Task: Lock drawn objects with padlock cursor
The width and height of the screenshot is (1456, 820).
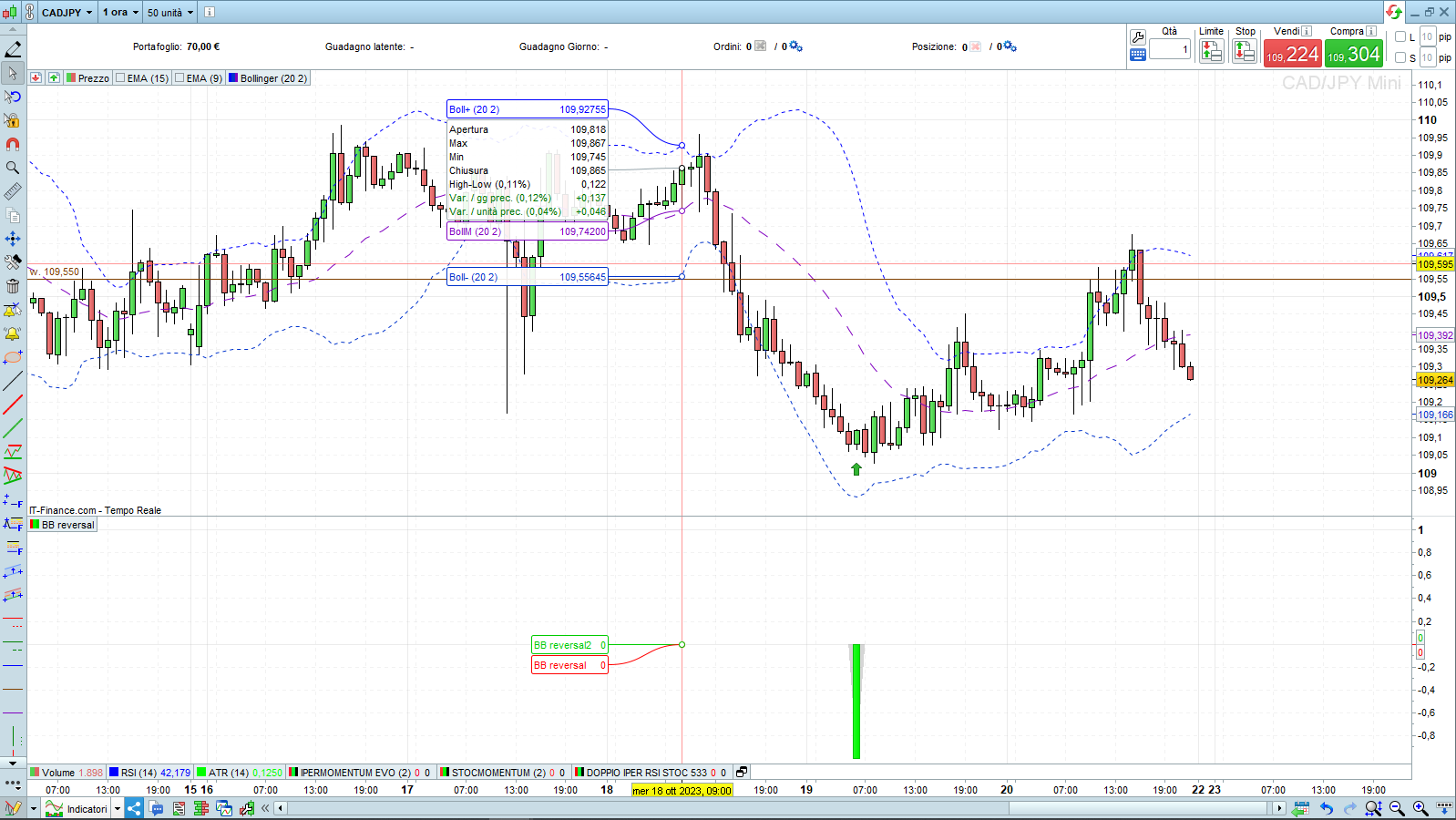Action: [13, 120]
